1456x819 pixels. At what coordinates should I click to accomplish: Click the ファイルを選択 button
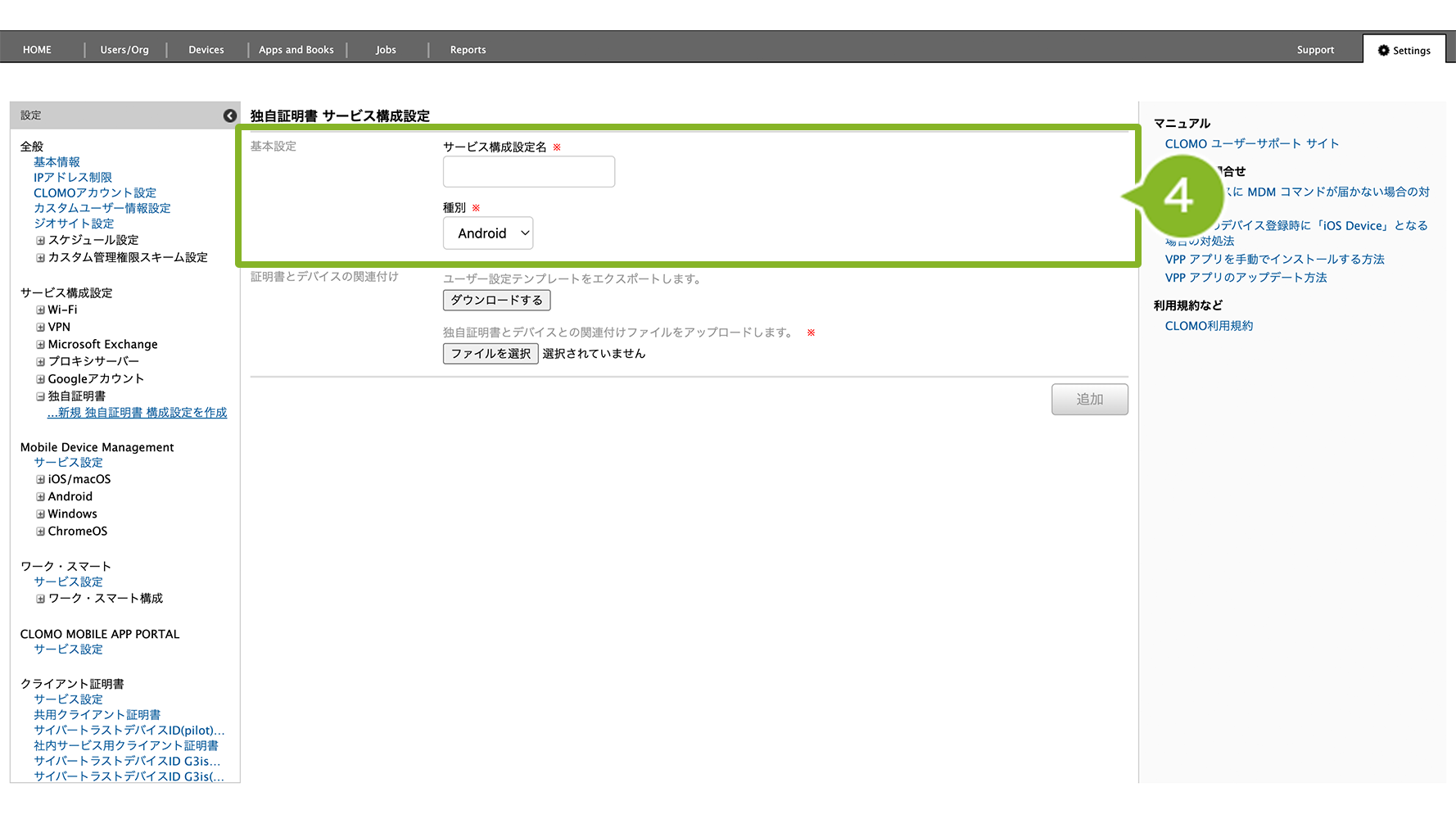pos(491,354)
